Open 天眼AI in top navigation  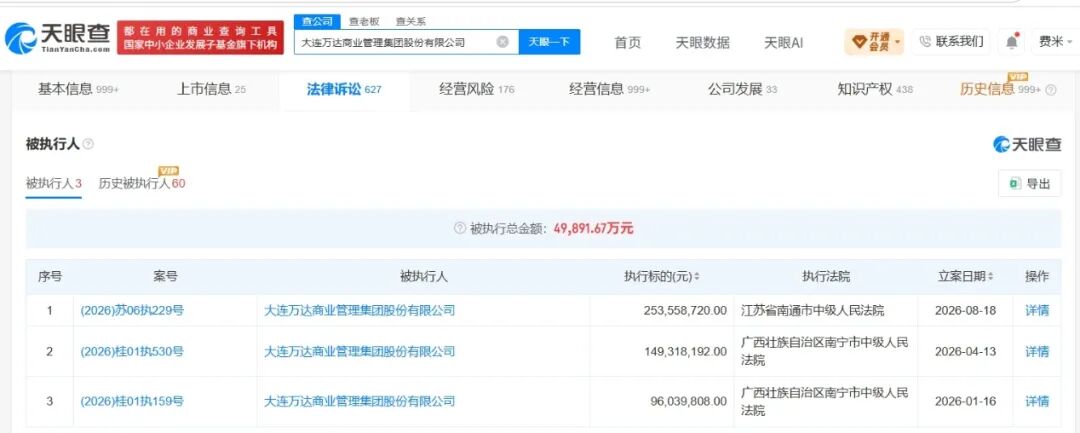coord(783,42)
